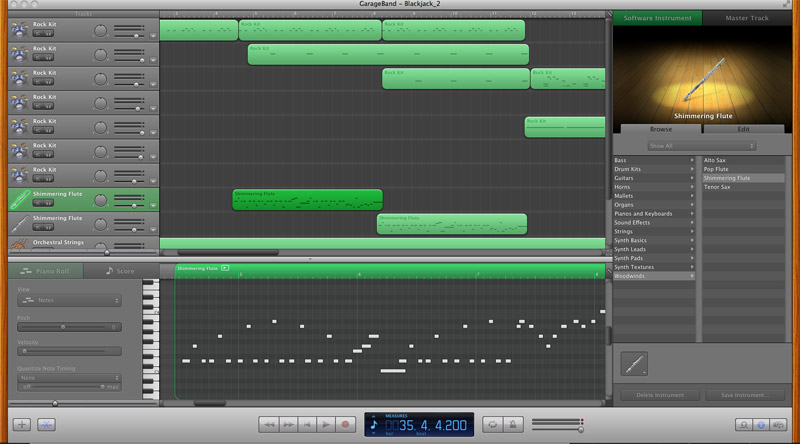The image size is (800, 444).
Task: Expand the Guitars category arrow
Action: (692, 178)
